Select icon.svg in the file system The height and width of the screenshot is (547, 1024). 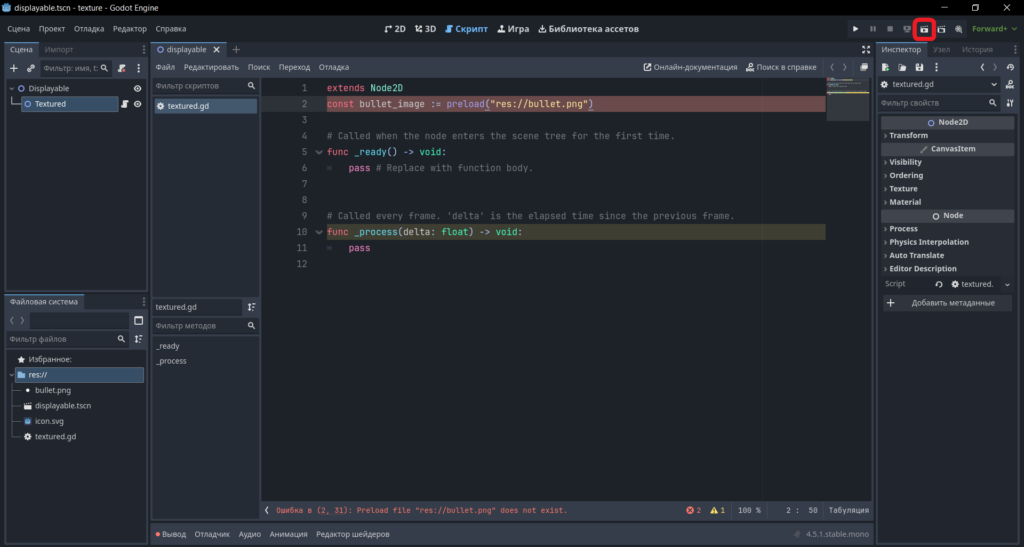[49, 421]
